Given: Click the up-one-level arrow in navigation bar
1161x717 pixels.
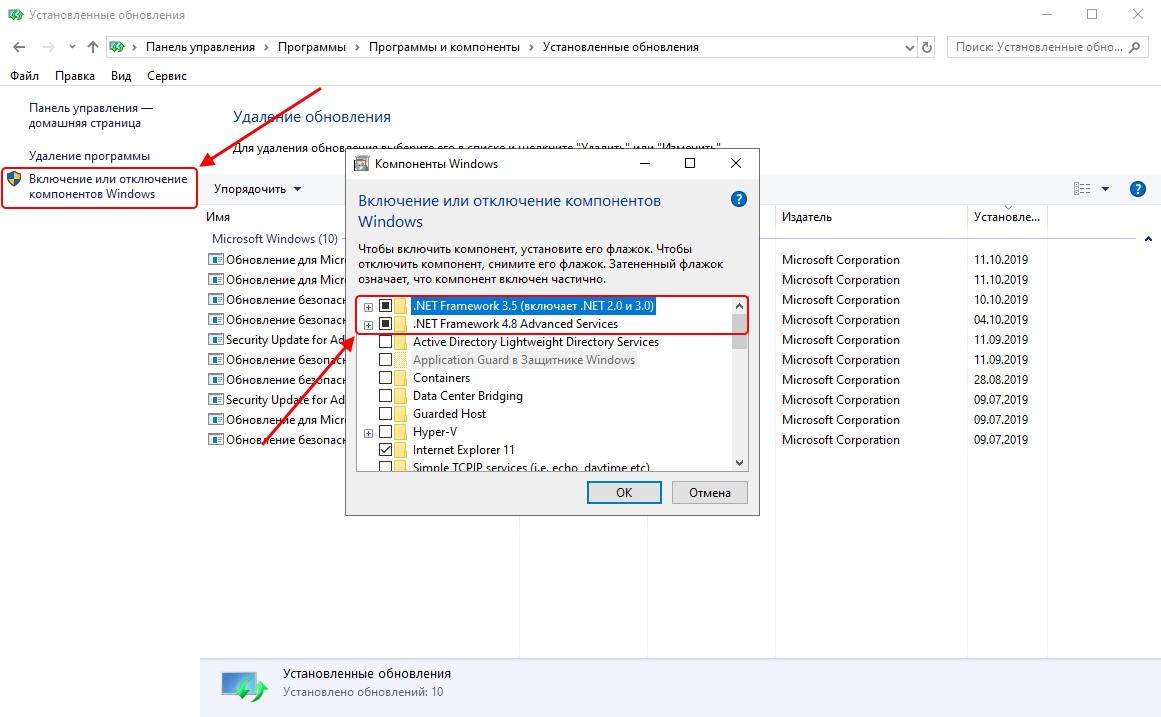Looking at the screenshot, I should point(93,47).
